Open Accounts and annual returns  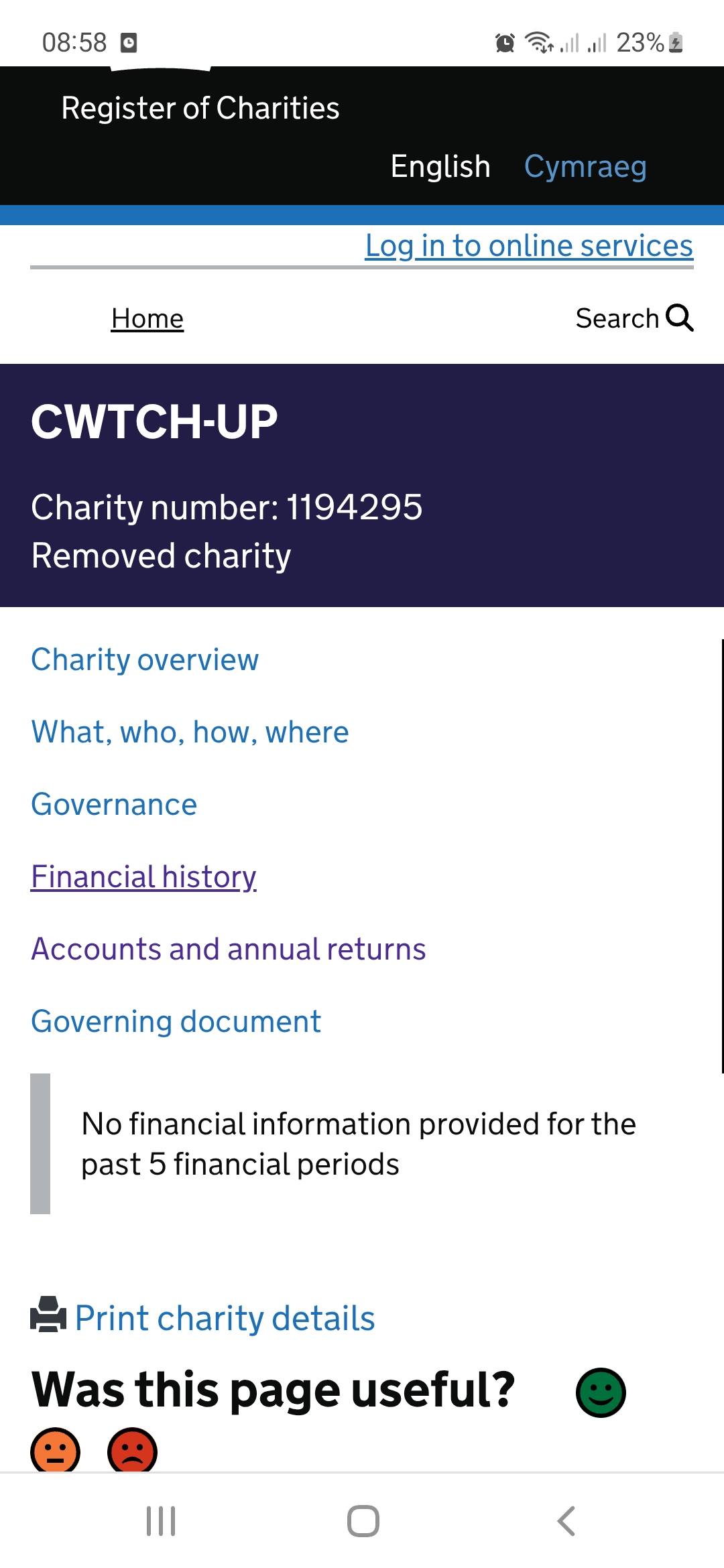click(x=228, y=949)
